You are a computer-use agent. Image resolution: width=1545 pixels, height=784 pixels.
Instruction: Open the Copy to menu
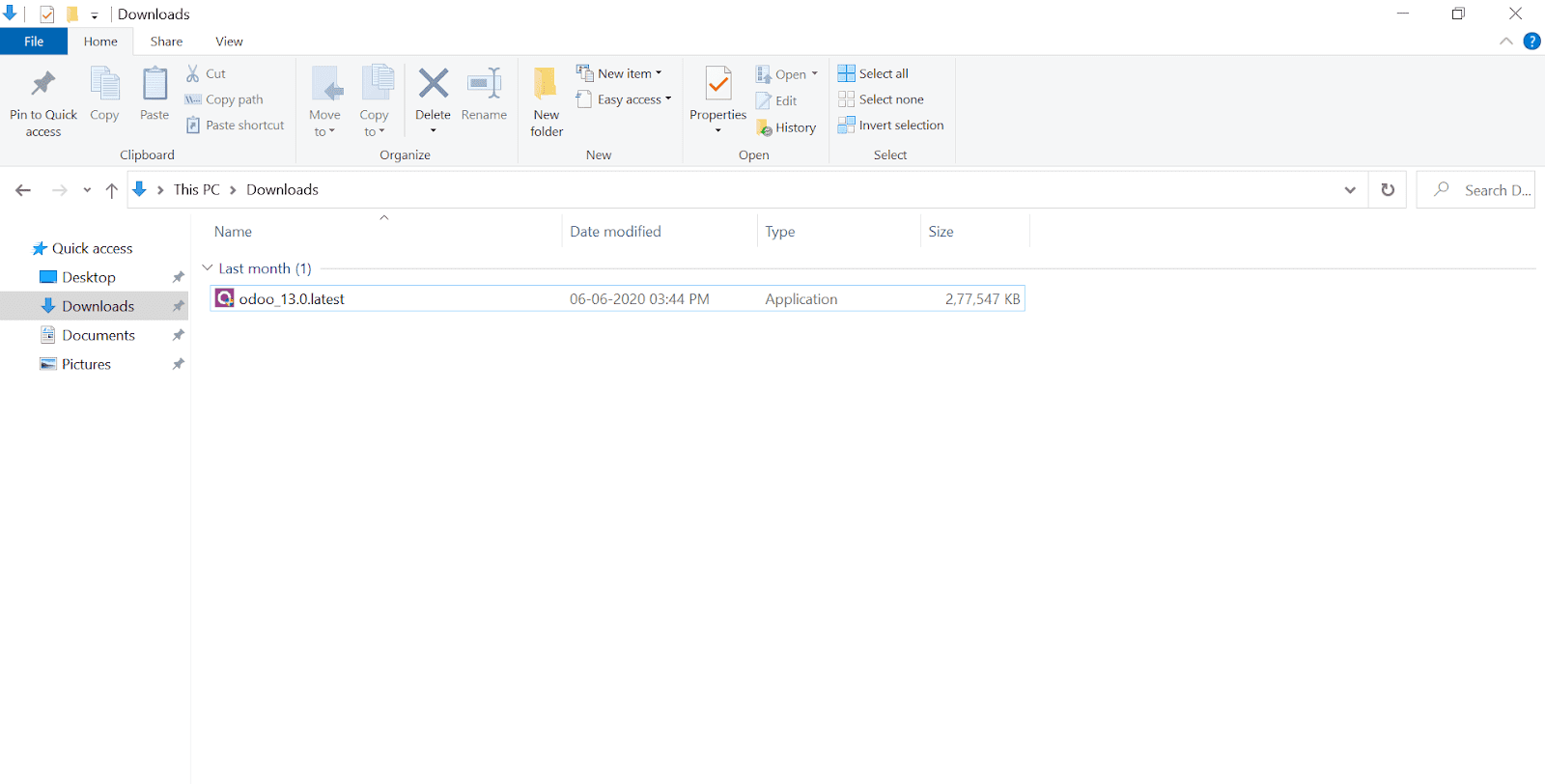[375, 102]
